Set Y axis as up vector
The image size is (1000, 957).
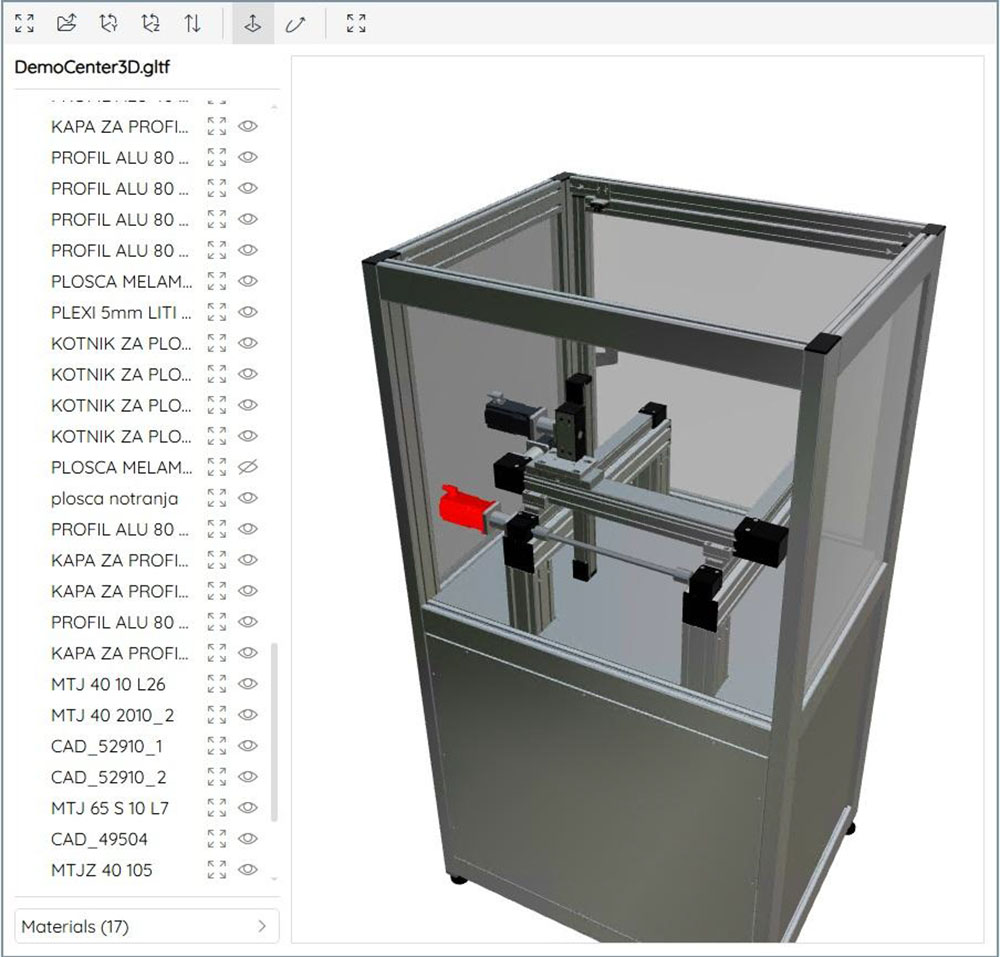(109, 23)
